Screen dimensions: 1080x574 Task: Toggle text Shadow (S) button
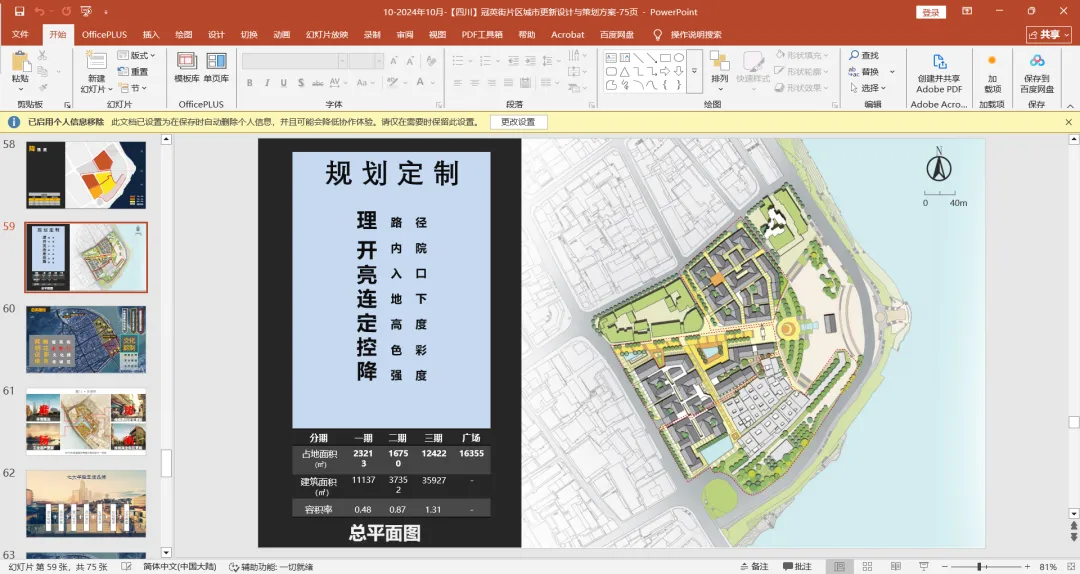click(x=301, y=83)
